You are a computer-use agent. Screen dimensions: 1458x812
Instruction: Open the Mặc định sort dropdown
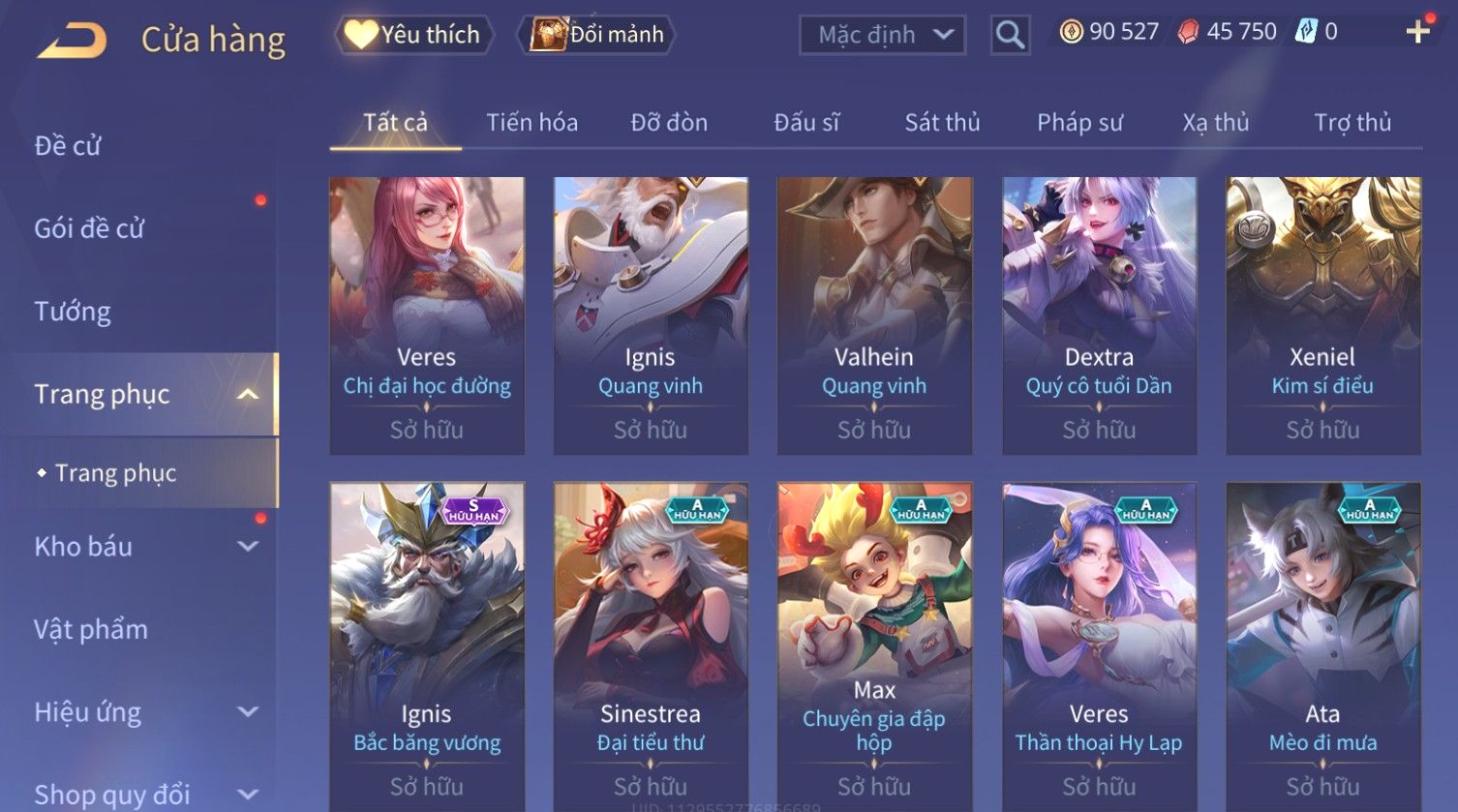click(x=882, y=36)
